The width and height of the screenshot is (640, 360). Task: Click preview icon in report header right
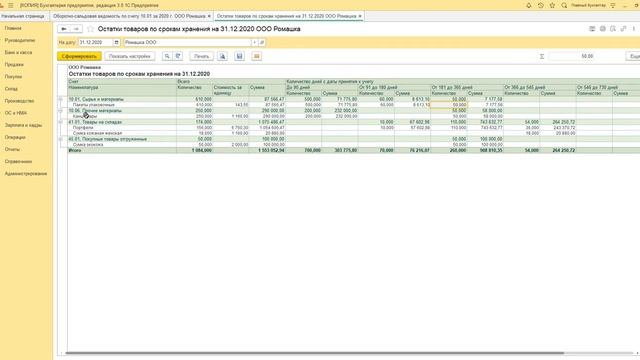(613, 29)
